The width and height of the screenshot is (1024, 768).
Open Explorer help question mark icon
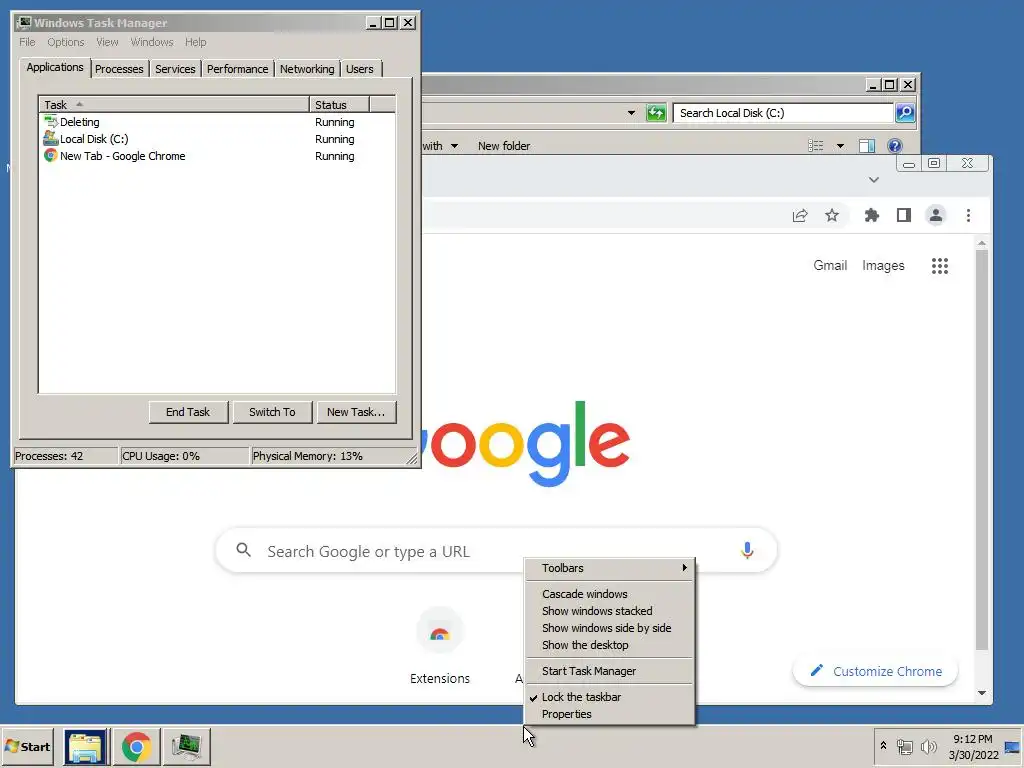(x=895, y=146)
